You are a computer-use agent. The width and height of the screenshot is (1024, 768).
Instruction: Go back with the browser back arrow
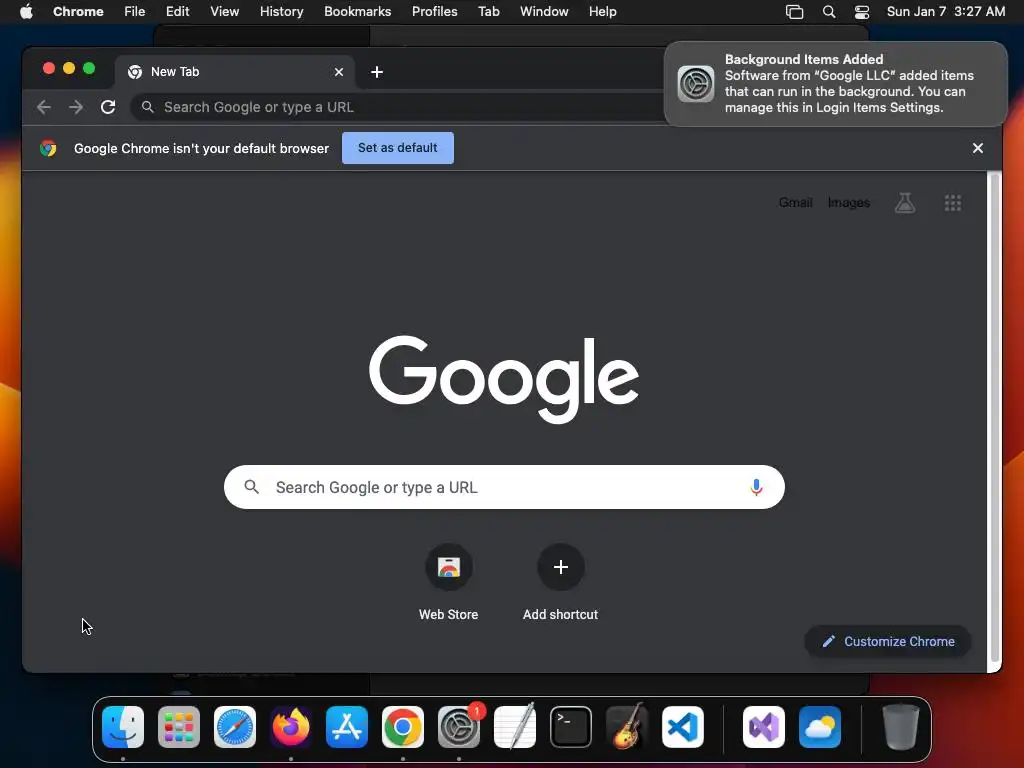pyautogui.click(x=44, y=107)
